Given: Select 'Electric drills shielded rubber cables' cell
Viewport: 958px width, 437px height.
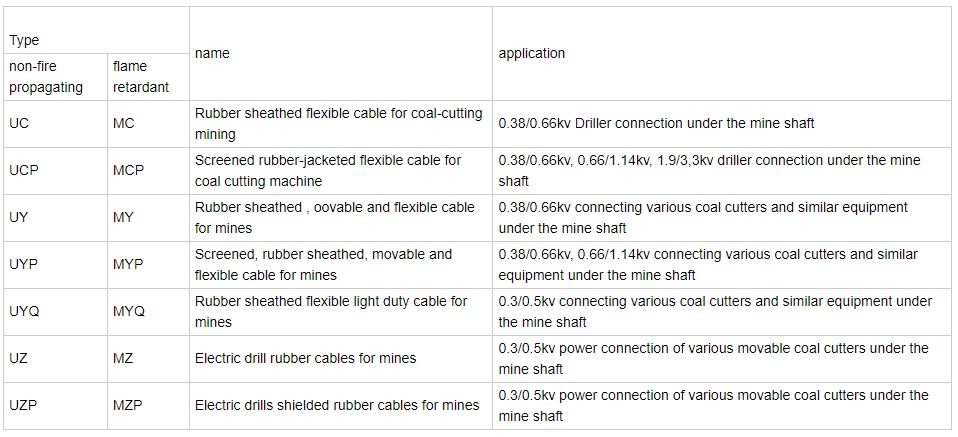Looking at the screenshot, I should tap(341, 406).
